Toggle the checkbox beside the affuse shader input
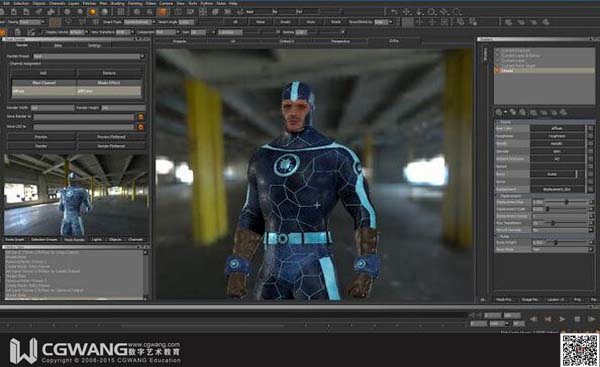The image size is (600, 367). (x=590, y=128)
